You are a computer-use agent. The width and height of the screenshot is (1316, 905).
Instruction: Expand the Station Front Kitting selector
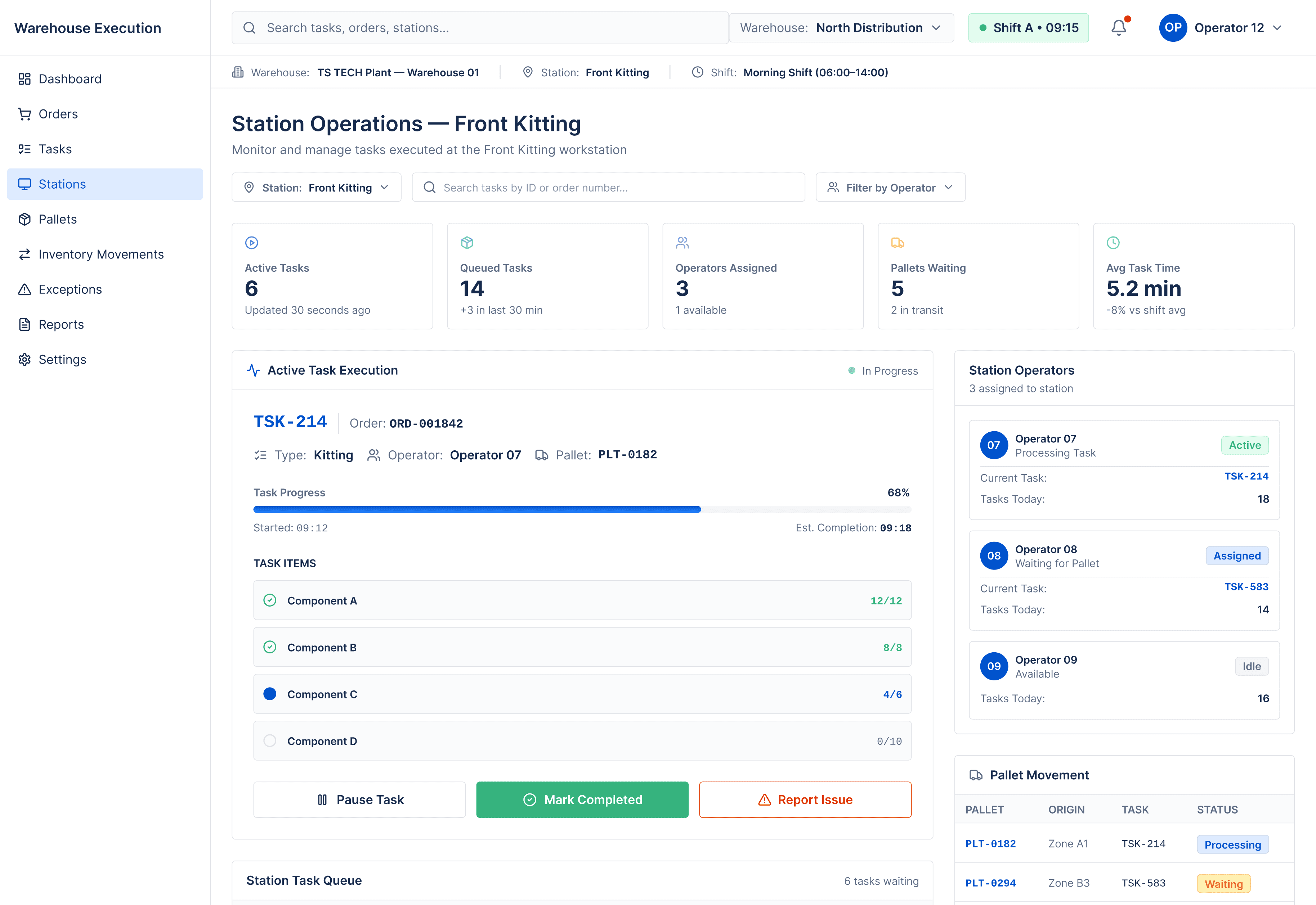tap(316, 187)
